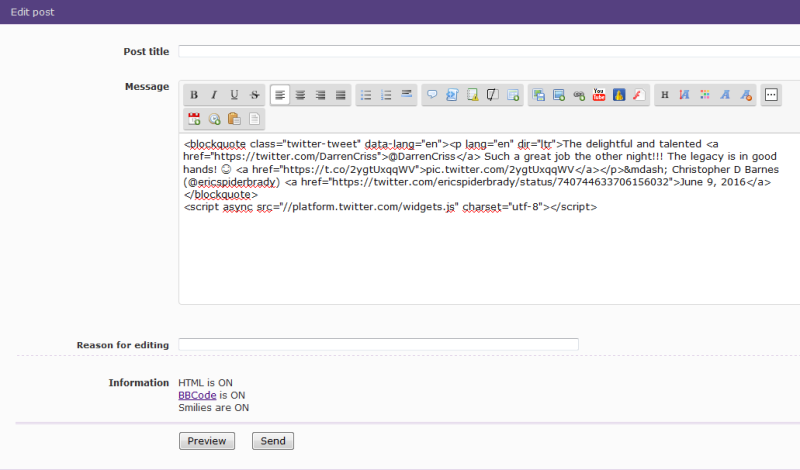Click 'HTML is ON' status text
800x470 pixels.
pos(205,383)
